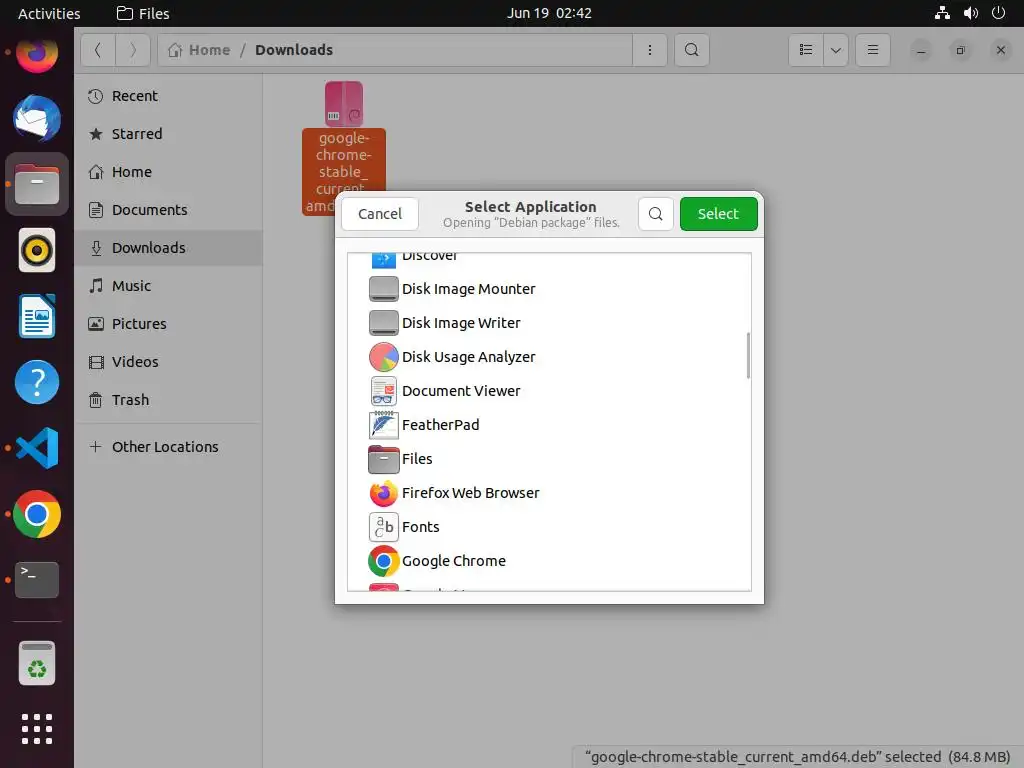Select the Files application entry
Image resolution: width=1024 pixels, height=768 pixels.
[x=549, y=458]
